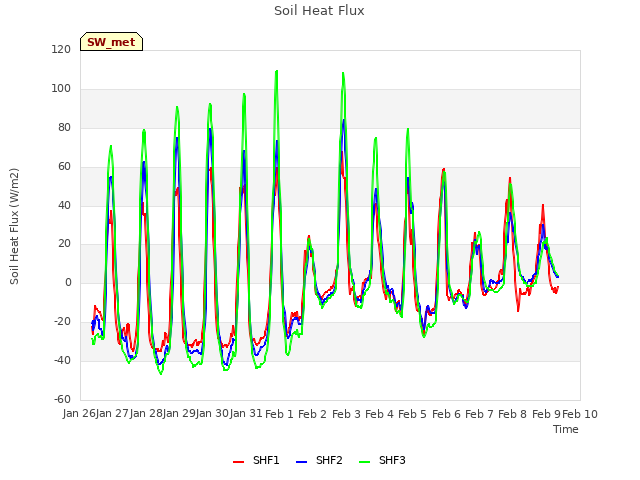Click the Feb 8 x-axis label

pyautogui.click(x=512, y=414)
